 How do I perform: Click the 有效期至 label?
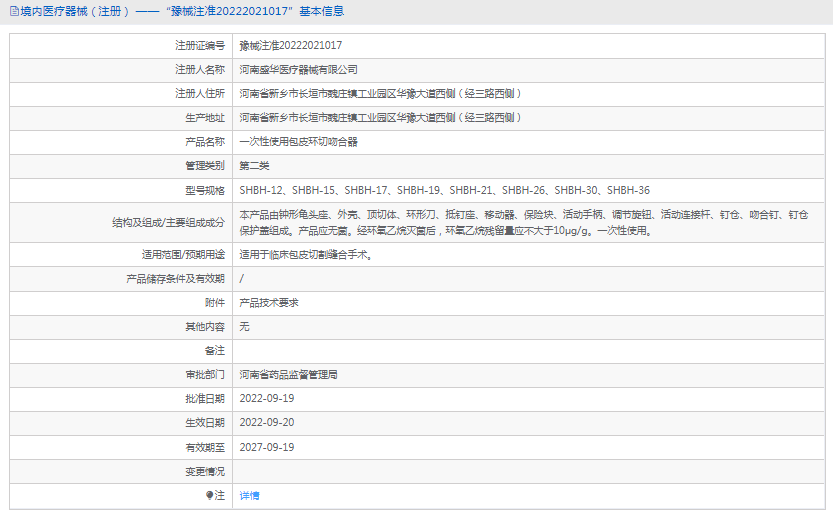pos(205,447)
